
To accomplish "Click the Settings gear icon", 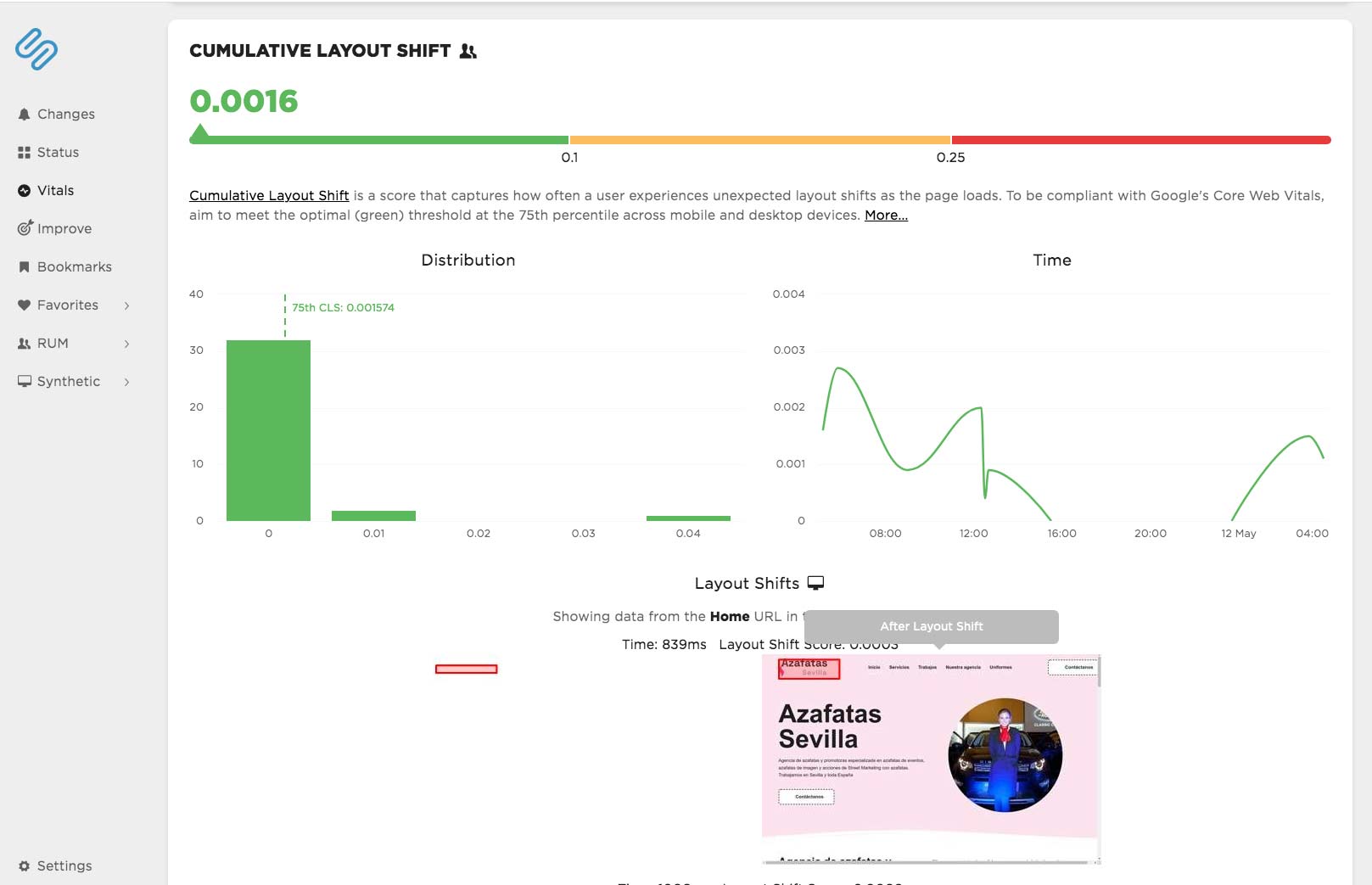I will (24, 866).
